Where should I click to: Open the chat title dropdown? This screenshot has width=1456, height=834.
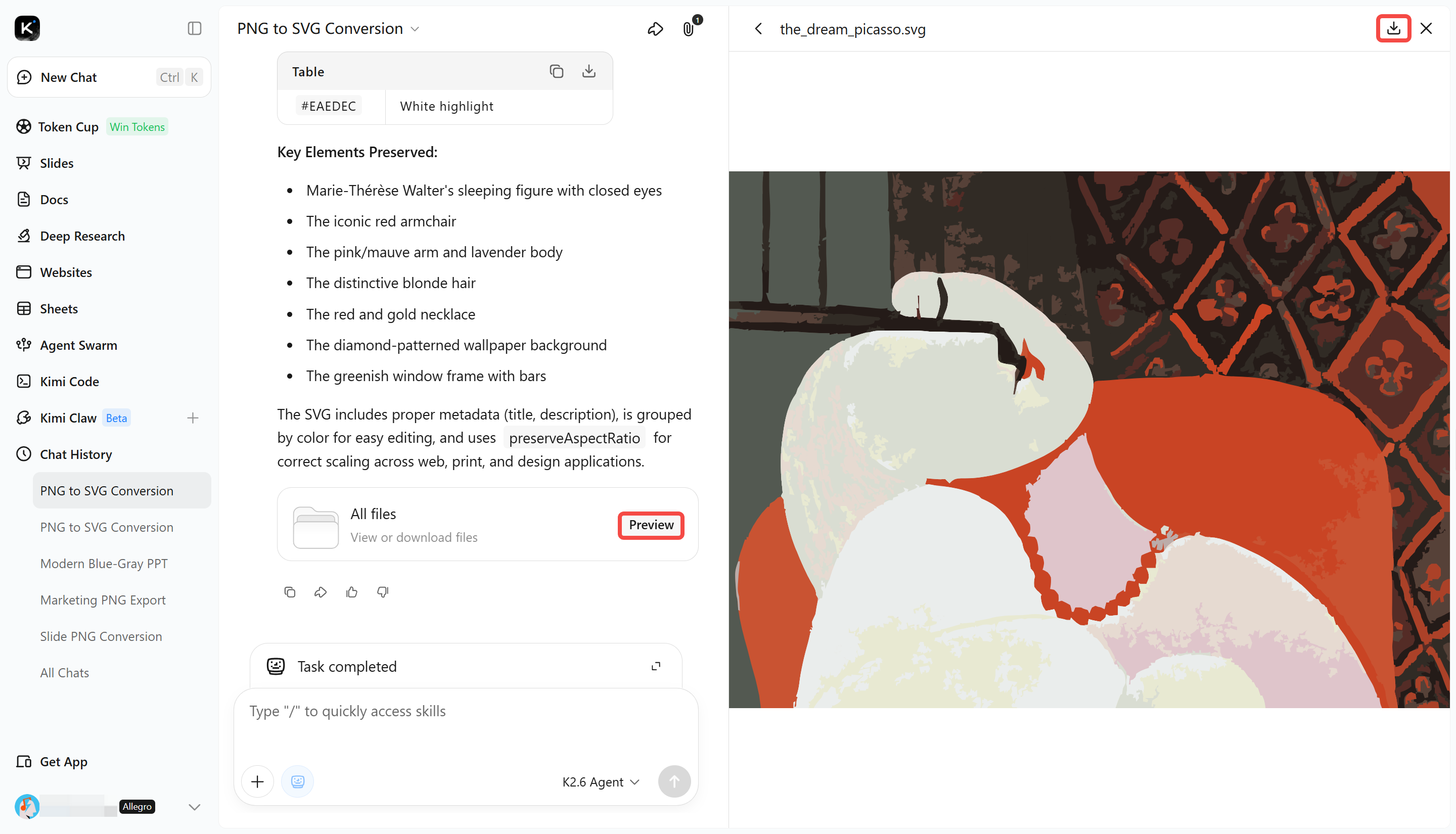(415, 29)
